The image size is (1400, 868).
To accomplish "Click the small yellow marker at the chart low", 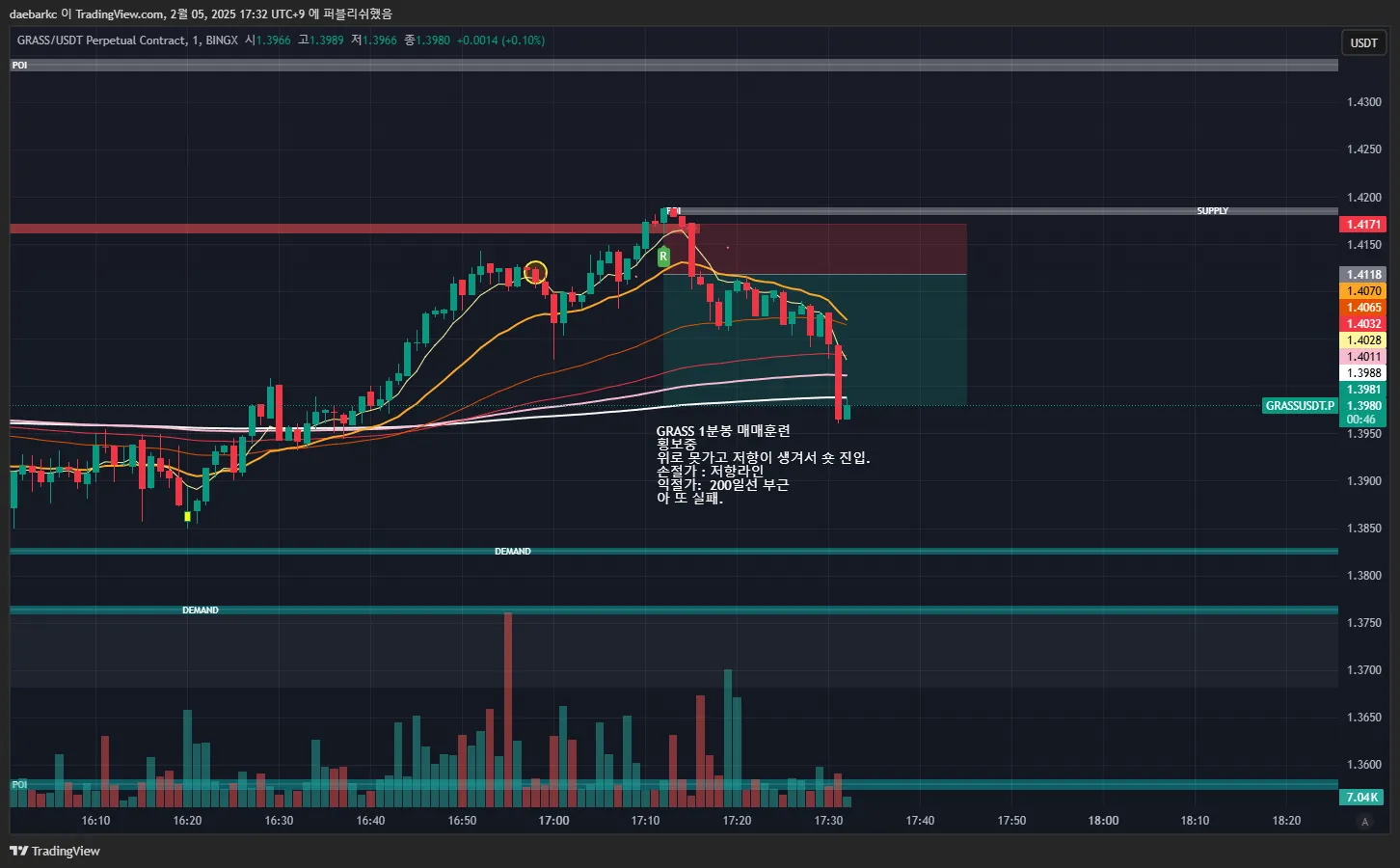I will [x=187, y=516].
